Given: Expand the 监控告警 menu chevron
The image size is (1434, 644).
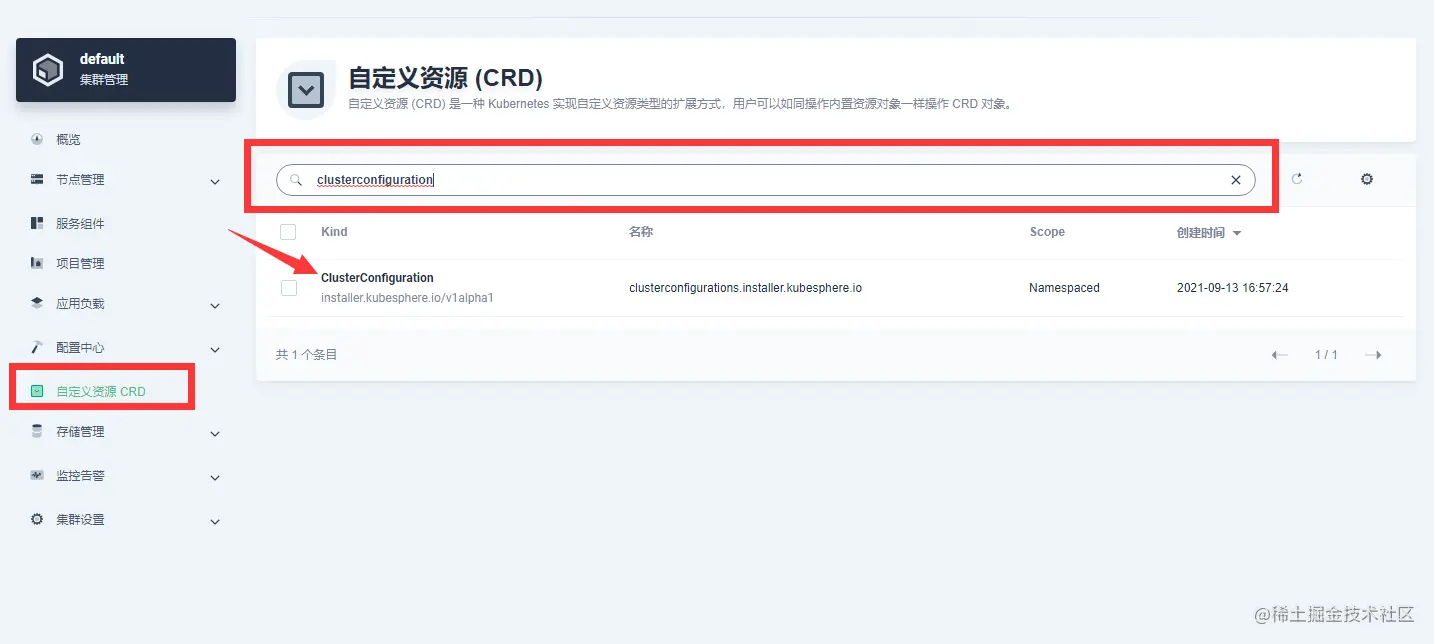Looking at the screenshot, I should [215, 478].
